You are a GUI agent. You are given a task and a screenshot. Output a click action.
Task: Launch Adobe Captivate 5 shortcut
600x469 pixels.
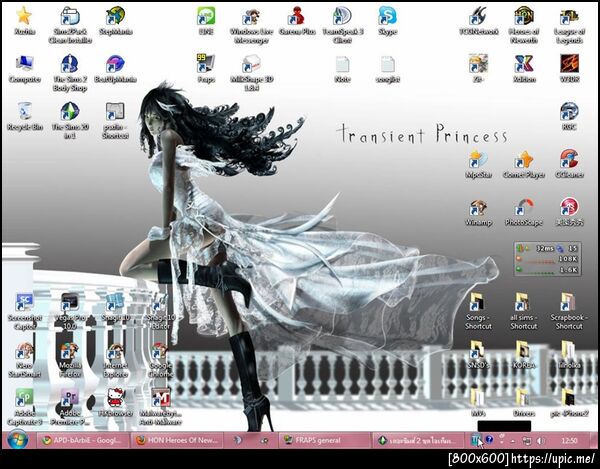pos(25,408)
